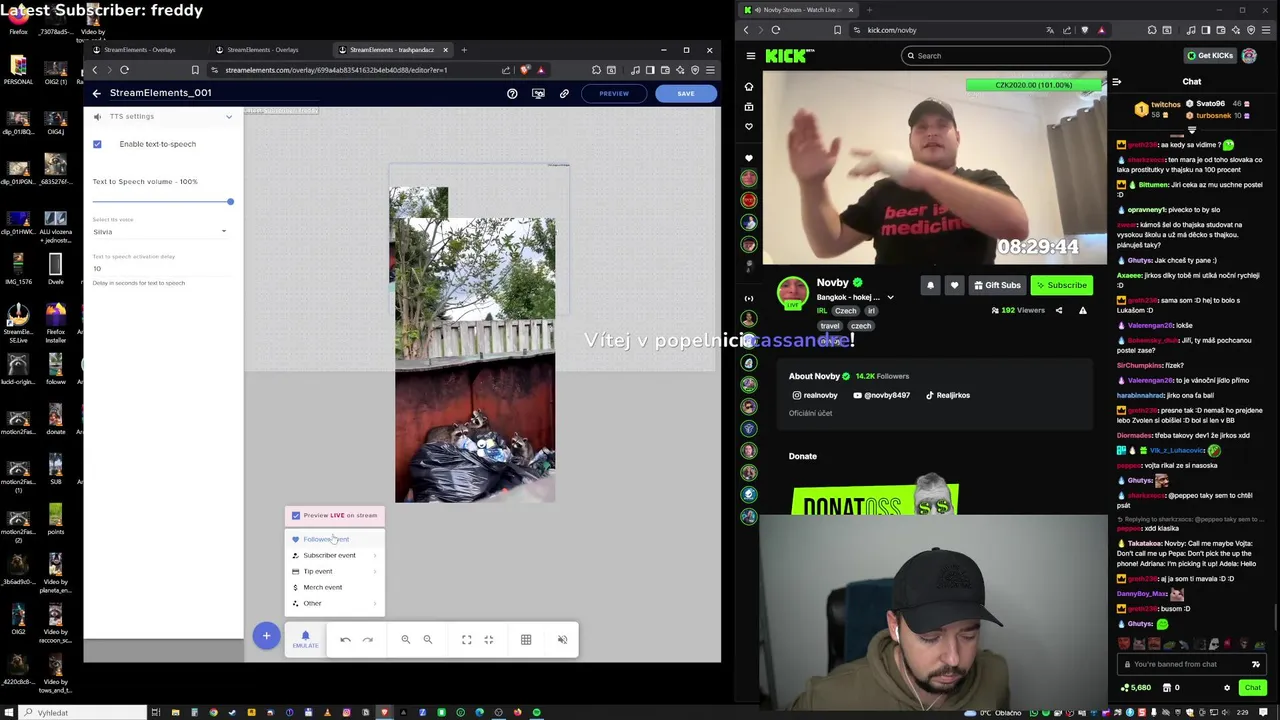Click the share icon beside Viewers
Viewport: 1280px width, 720px height.
coord(1059,311)
